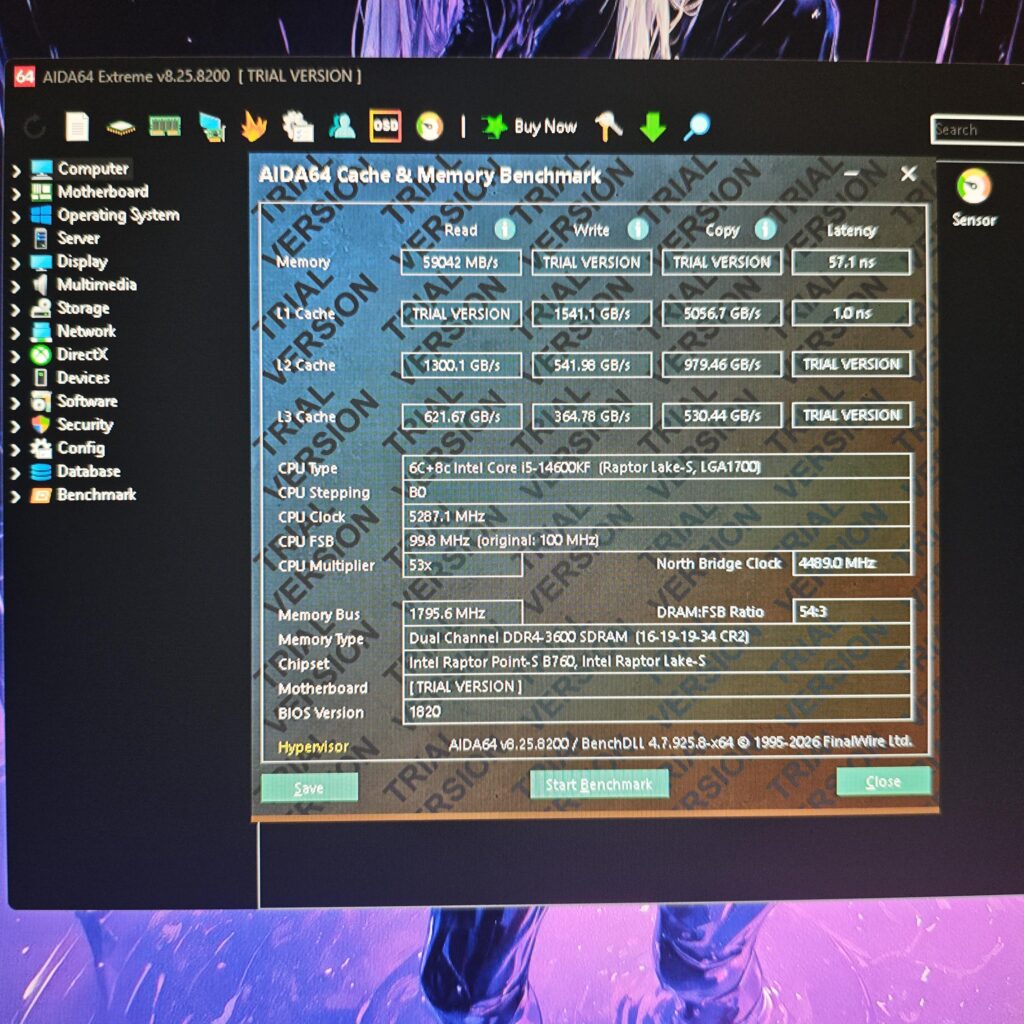Open the OSD panel icon
This screenshot has height=1024, width=1024.
386,127
